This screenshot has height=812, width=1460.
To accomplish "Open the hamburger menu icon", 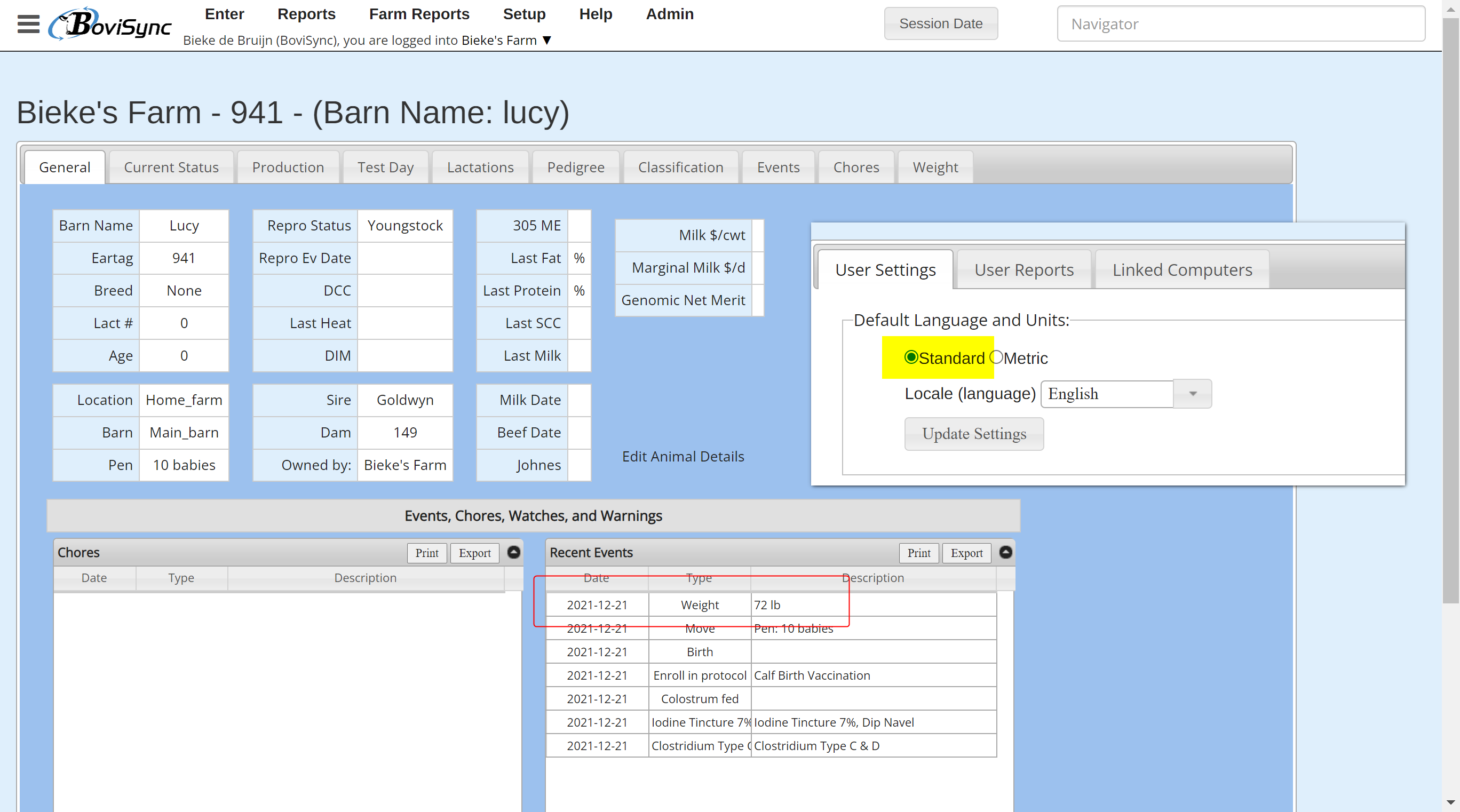I will [28, 24].
